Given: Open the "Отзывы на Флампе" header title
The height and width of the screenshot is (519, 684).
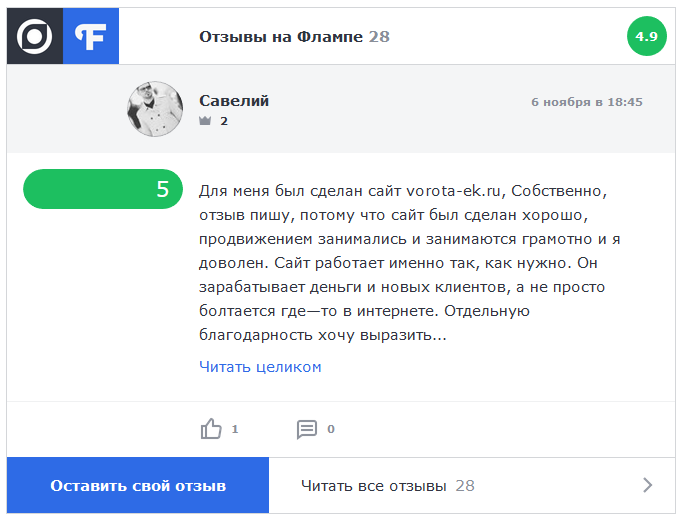Looking at the screenshot, I should coord(281,37).
